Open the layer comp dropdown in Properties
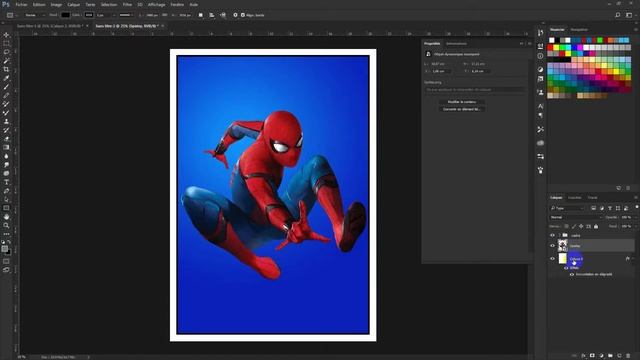The width and height of the screenshot is (640, 360). coord(475,89)
